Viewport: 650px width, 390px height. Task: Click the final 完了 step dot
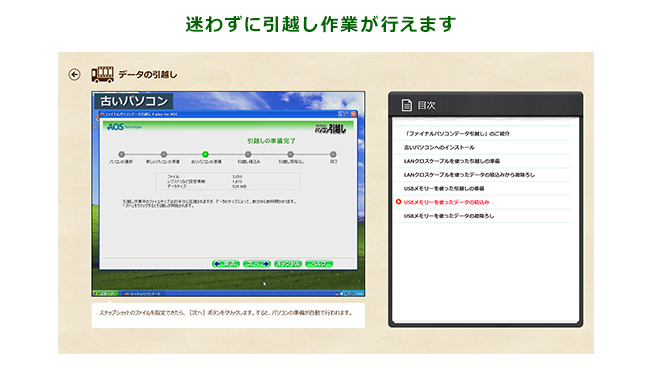pos(333,154)
